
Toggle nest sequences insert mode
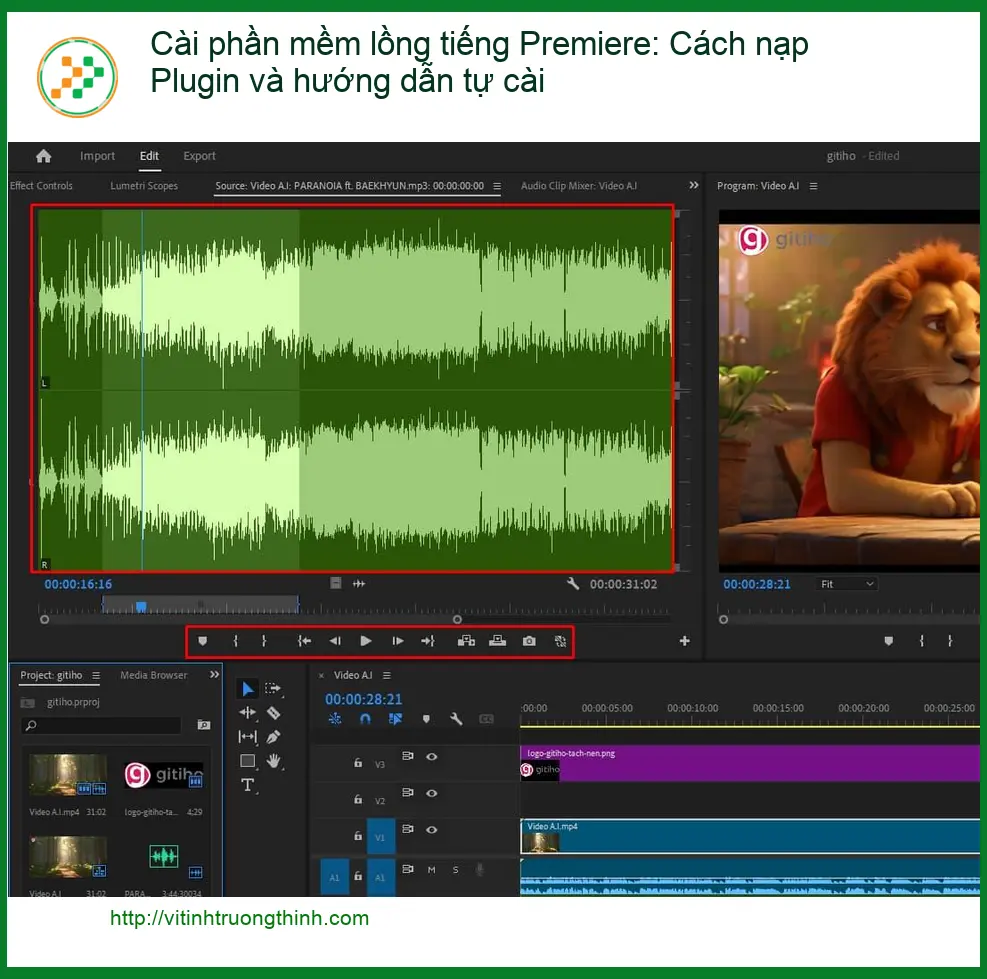pyautogui.click(x=335, y=718)
